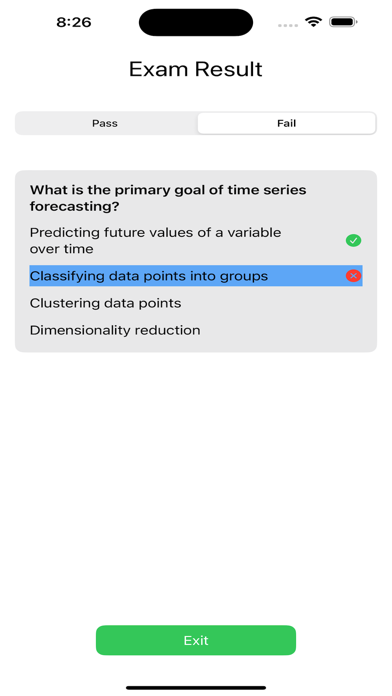Tap the Dynamic Island at the top

pos(196,22)
